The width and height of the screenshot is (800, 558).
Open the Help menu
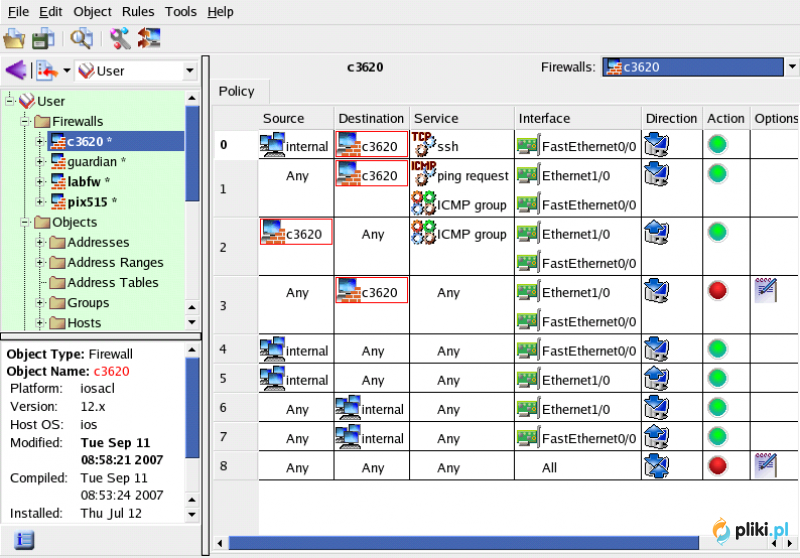tap(220, 11)
